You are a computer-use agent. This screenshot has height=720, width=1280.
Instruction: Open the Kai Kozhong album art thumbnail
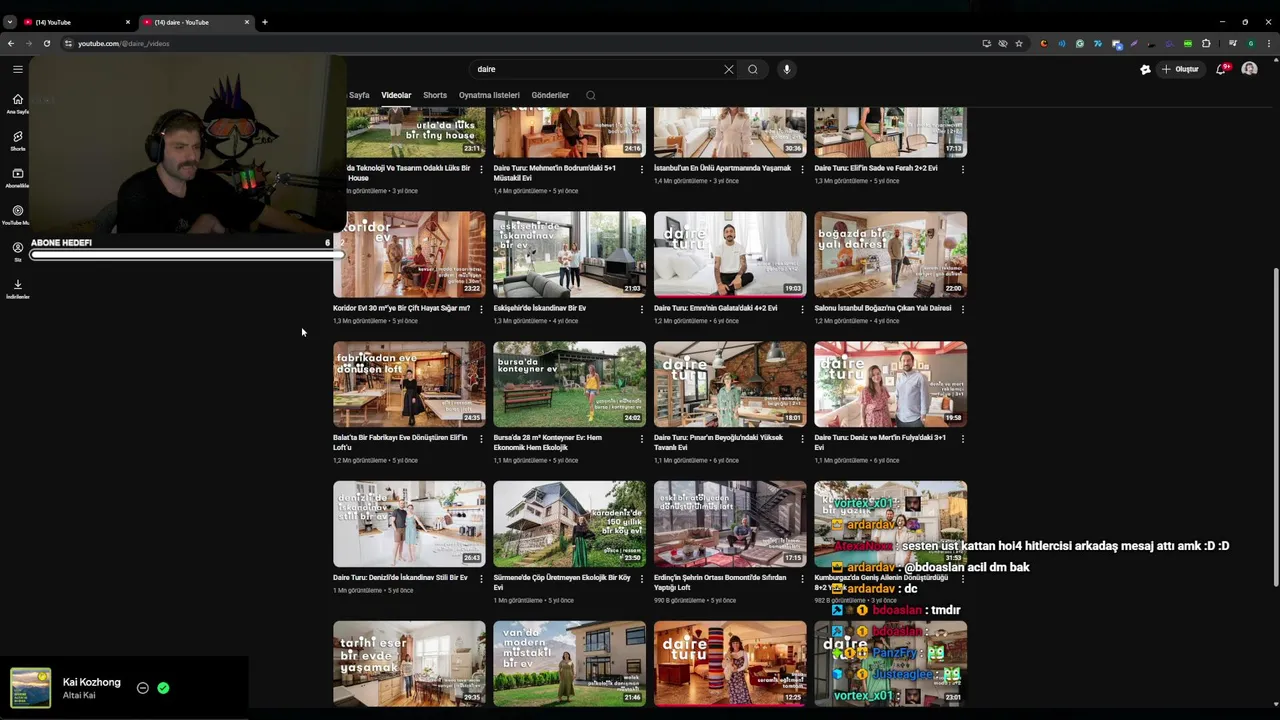[31, 688]
